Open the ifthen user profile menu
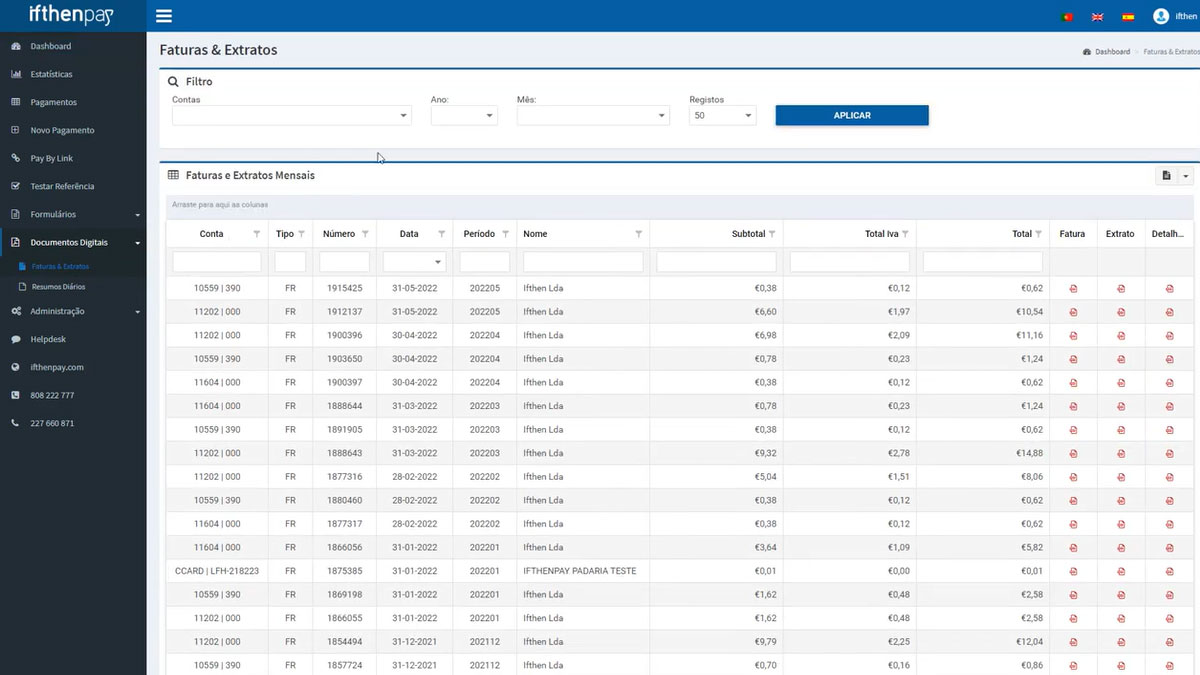 coord(1175,16)
